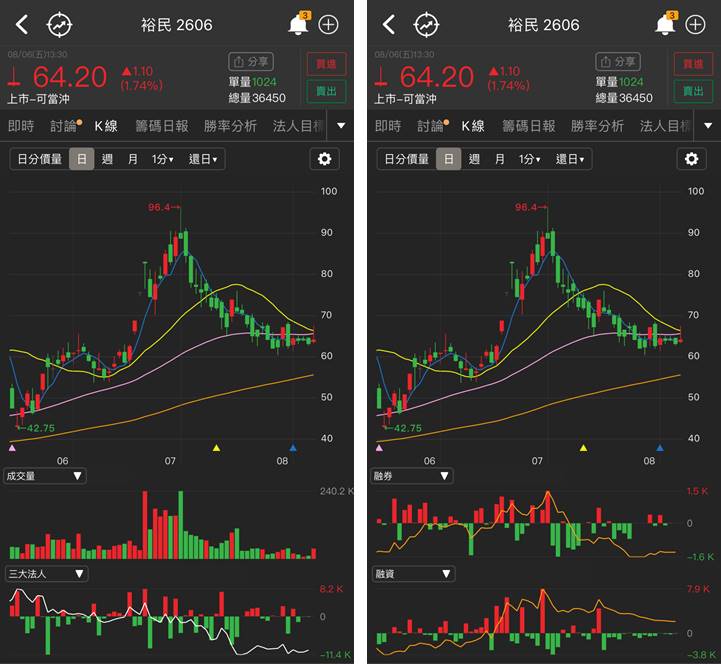Open 勝率分析 tab on right screen
721x664 pixels.
[x=597, y=126]
